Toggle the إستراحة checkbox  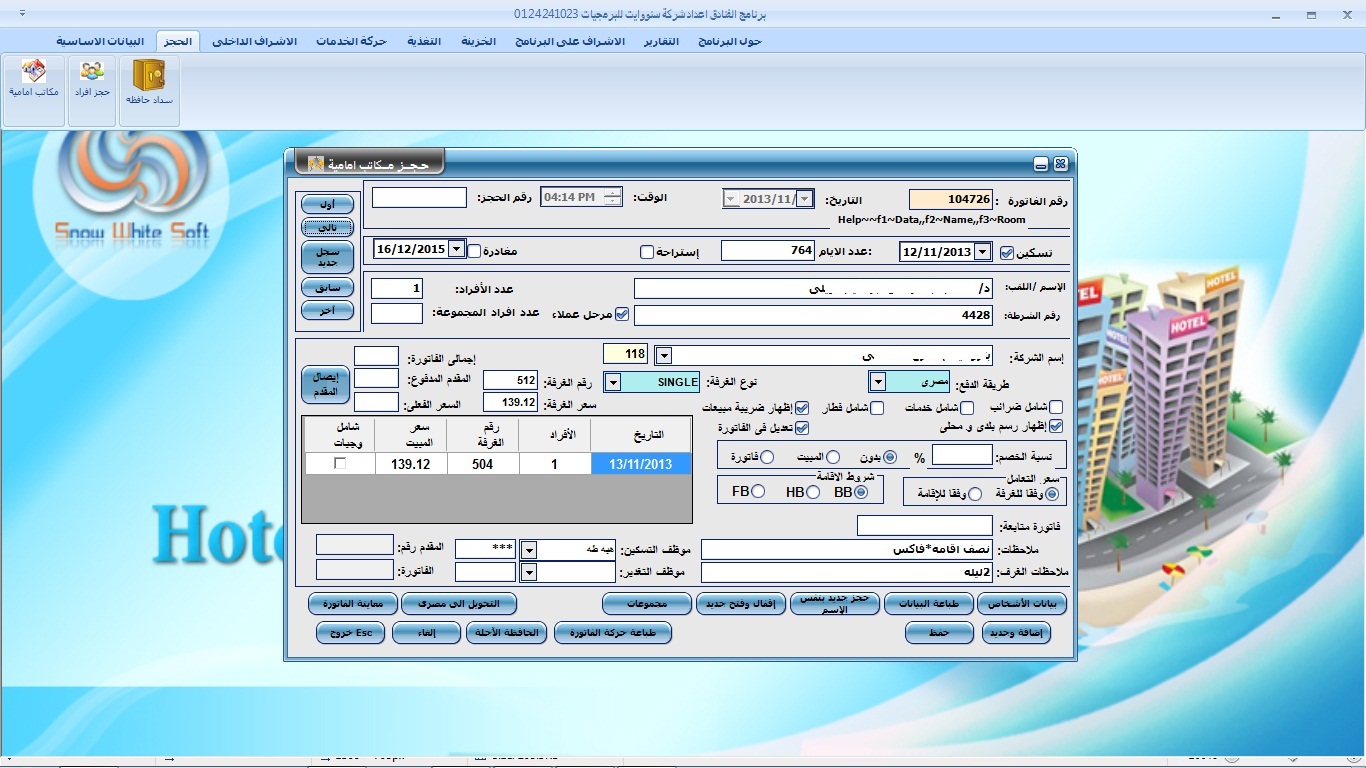[x=647, y=252]
